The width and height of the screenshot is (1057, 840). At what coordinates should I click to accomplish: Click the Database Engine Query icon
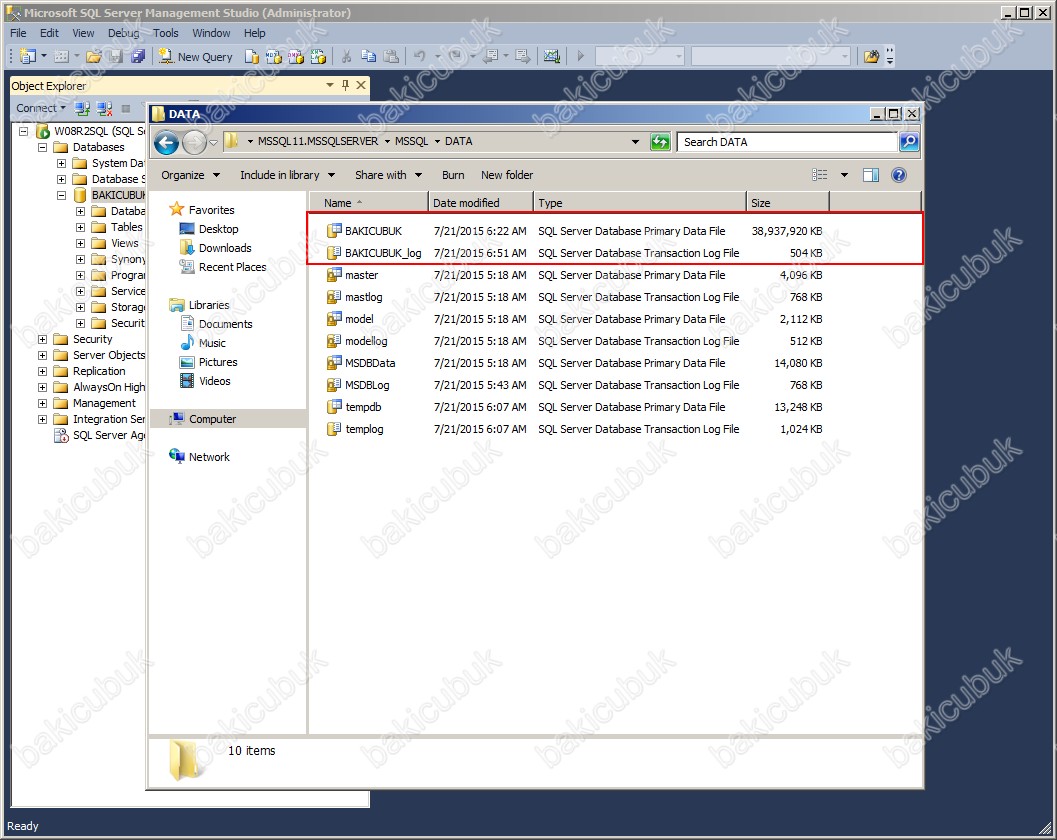[x=251, y=57]
